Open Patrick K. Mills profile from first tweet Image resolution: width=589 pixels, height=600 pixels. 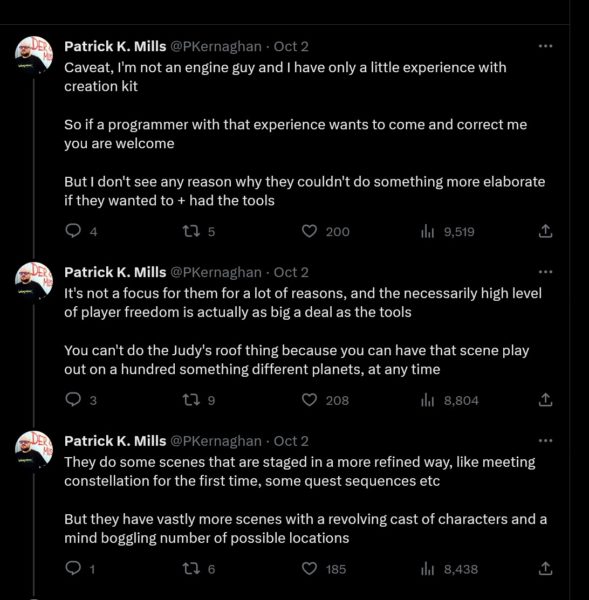tap(115, 46)
